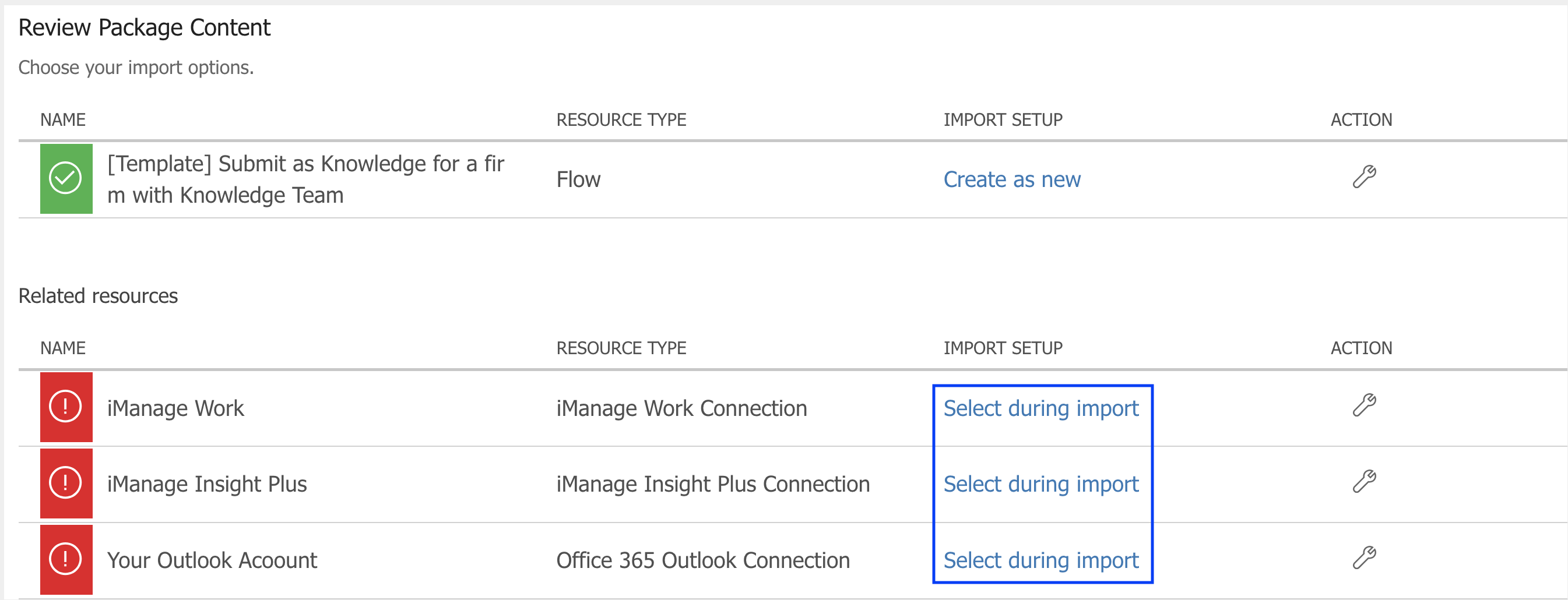Select the iManage Insight Plus resource name
1568x600 pixels.
(207, 483)
